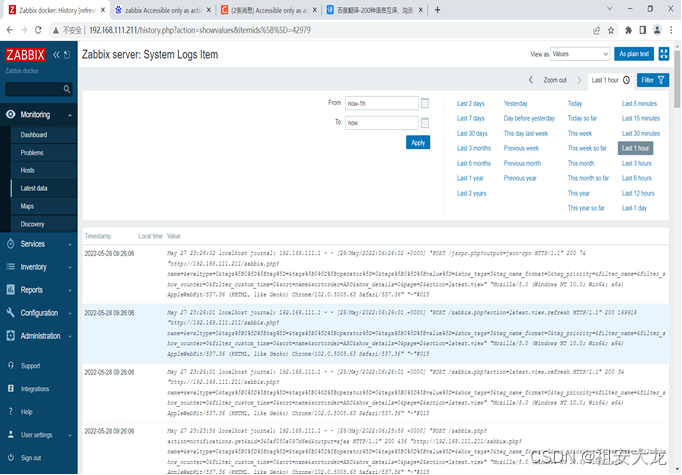Screen dimensions: 682x475
Task: Click the Administration gear icon
Action: (11, 335)
